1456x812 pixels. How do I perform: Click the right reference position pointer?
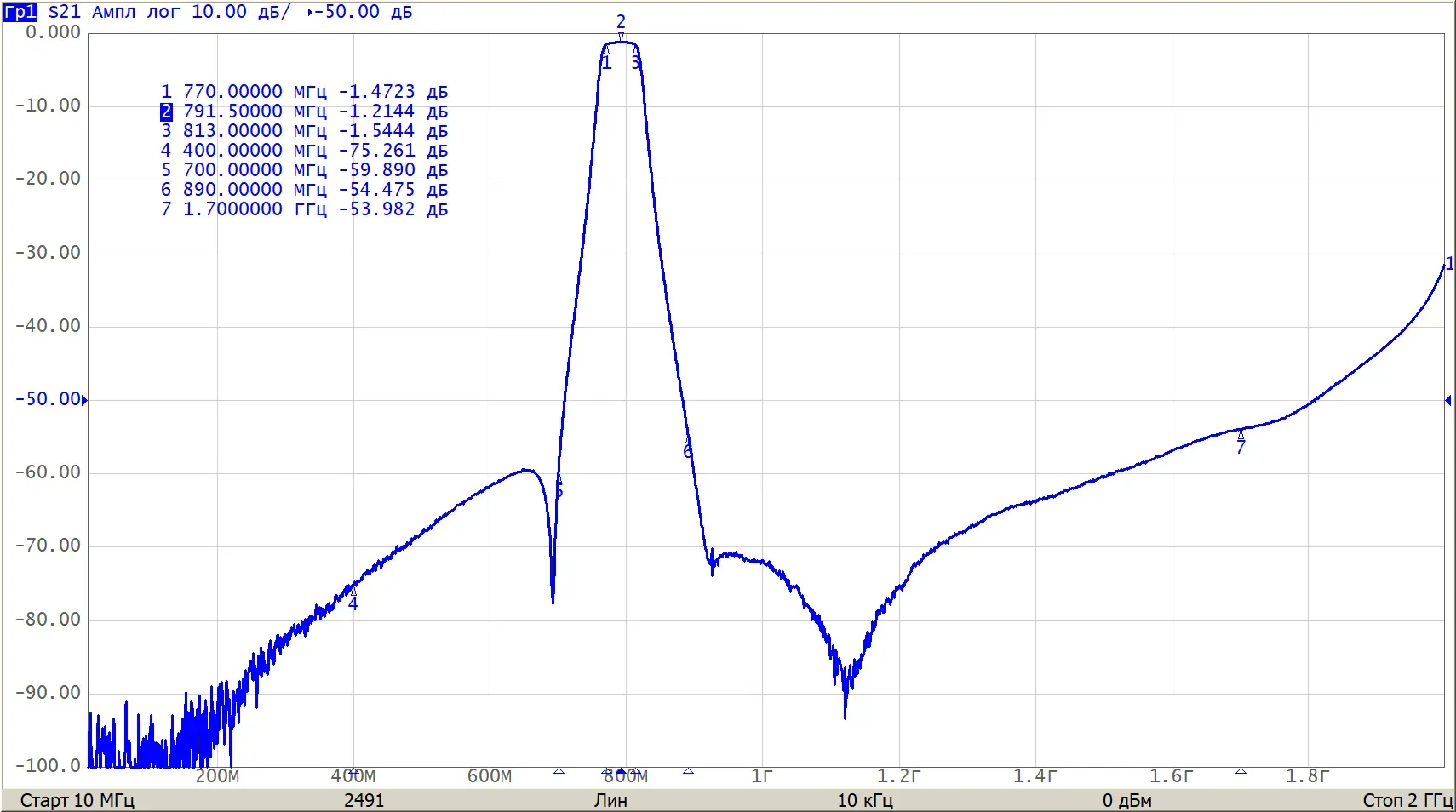pyautogui.click(x=1447, y=400)
